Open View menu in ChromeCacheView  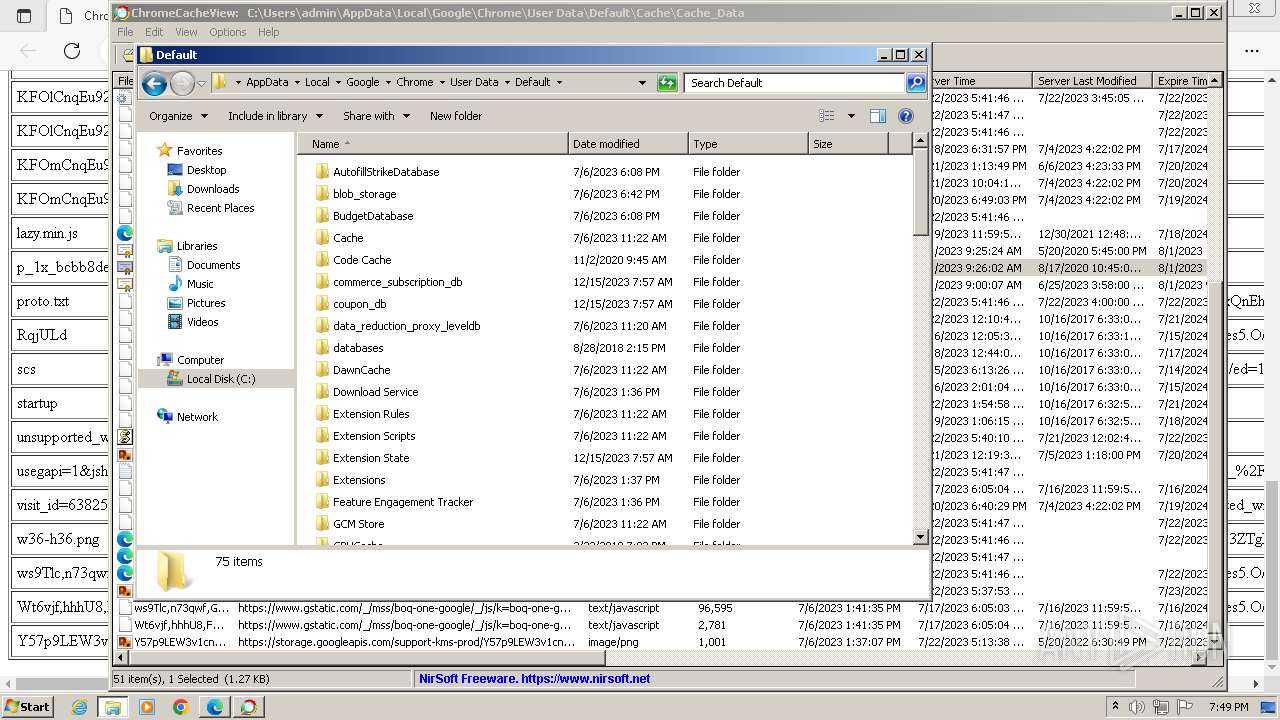point(186,32)
